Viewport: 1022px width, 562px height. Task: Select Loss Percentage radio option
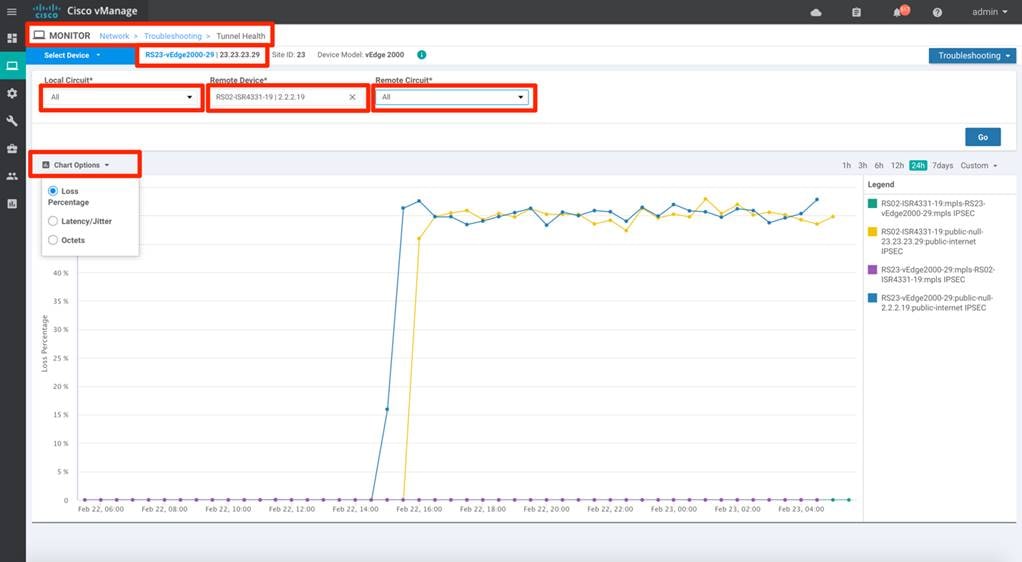[53, 191]
